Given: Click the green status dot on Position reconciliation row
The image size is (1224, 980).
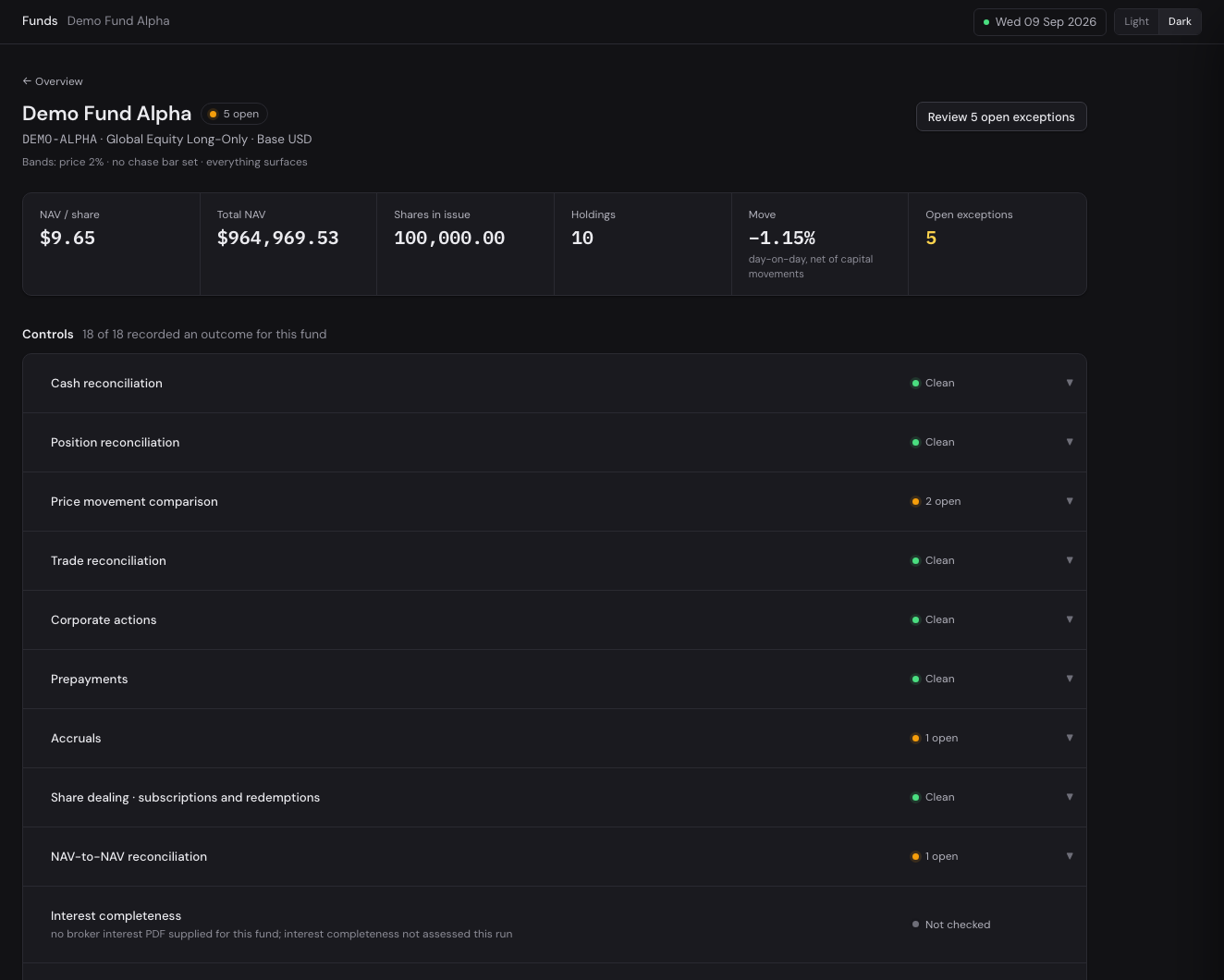Looking at the screenshot, I should coord(915,442).
